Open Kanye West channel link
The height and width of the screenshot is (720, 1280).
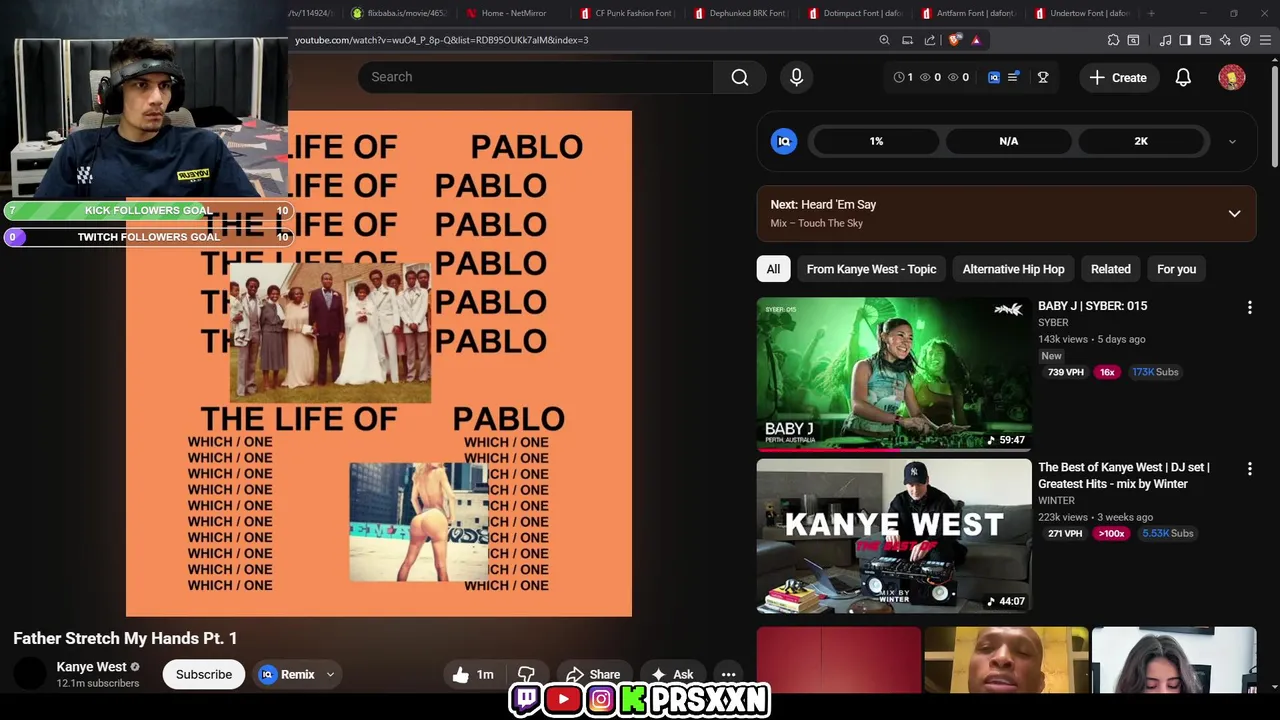tap(91, 667)
